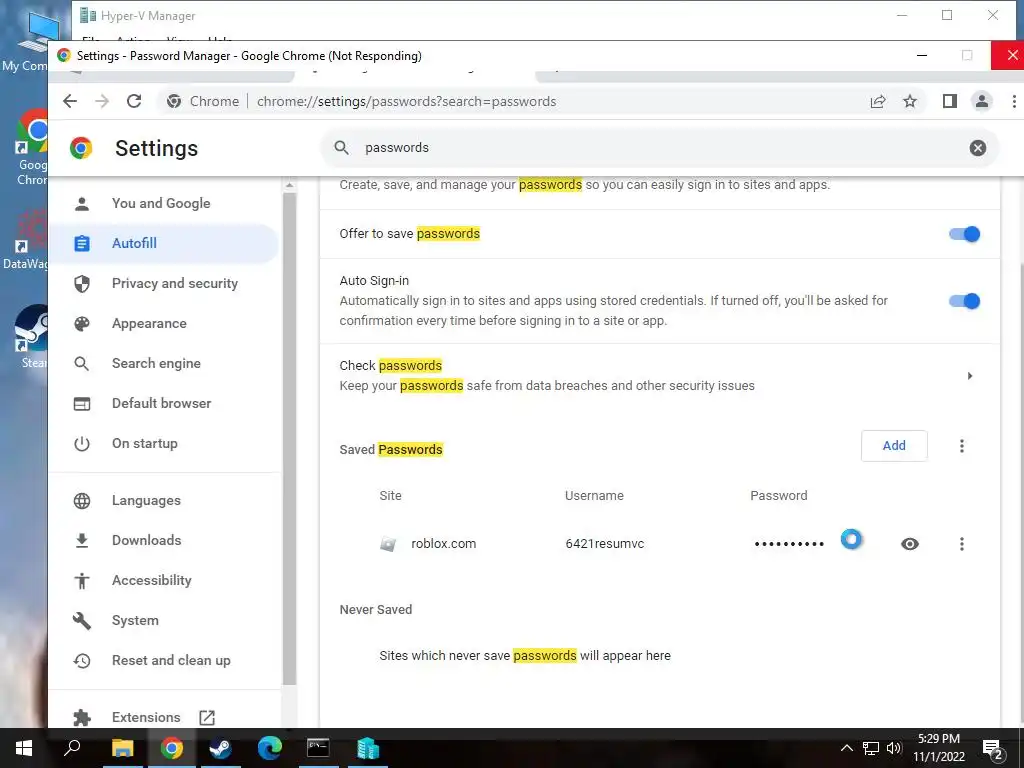Click the share page icon in address bar
The image size is (1024, 768).
click(x=878, y=101)
